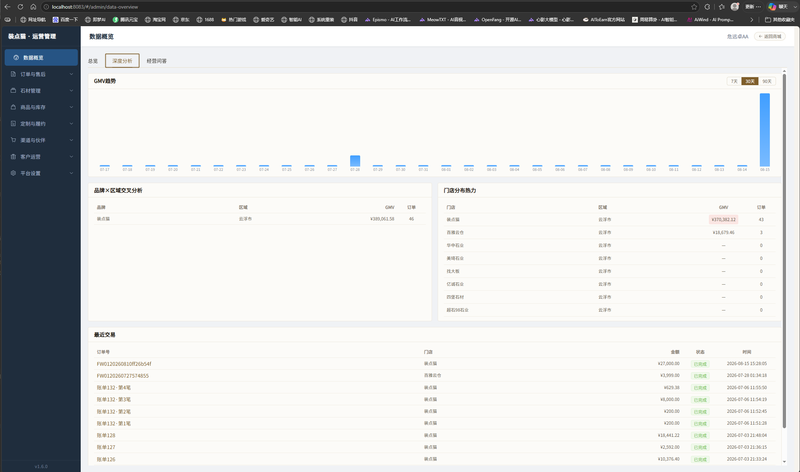Expand the 客户运营 menu chevron
Viewport: 800px width, 472px height.
(x=71, y=157)
